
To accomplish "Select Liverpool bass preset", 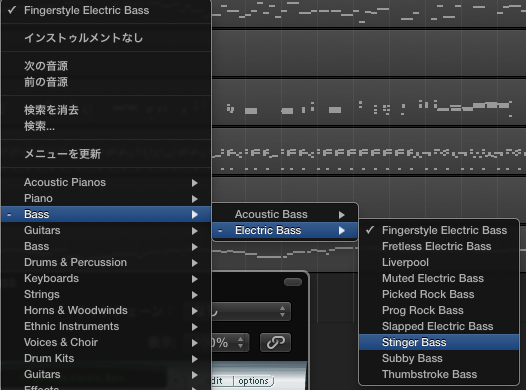I will click(x=439, y=262).
